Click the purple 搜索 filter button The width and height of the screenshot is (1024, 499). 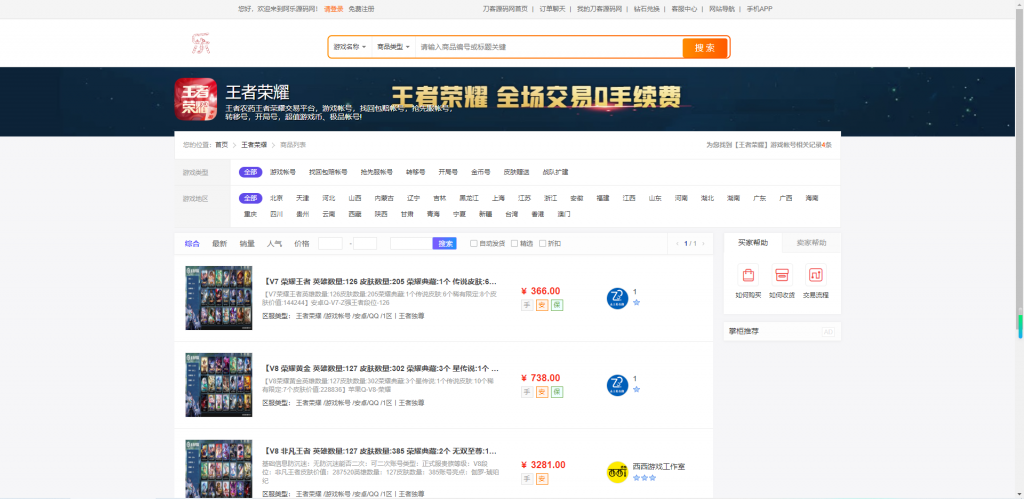coord(445,244)
